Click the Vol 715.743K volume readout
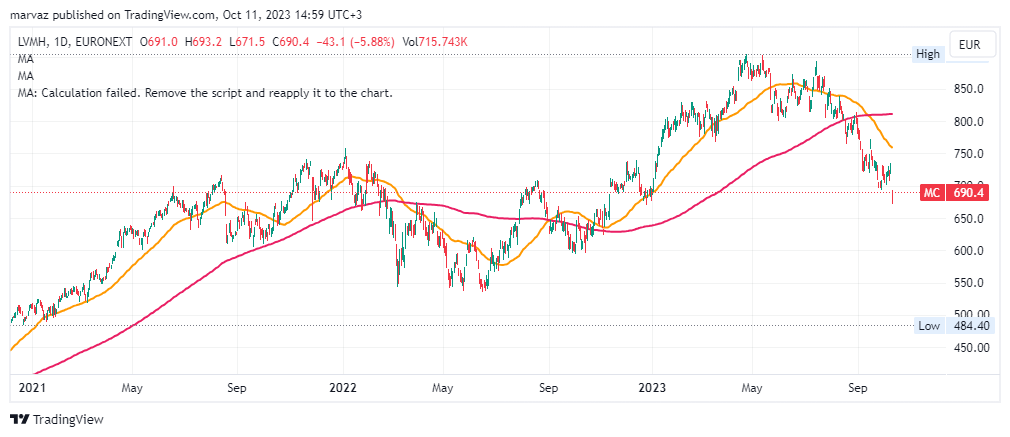The width and height of the screenshot is (1010, 437). pyautogui.click(x=435, y=42)
